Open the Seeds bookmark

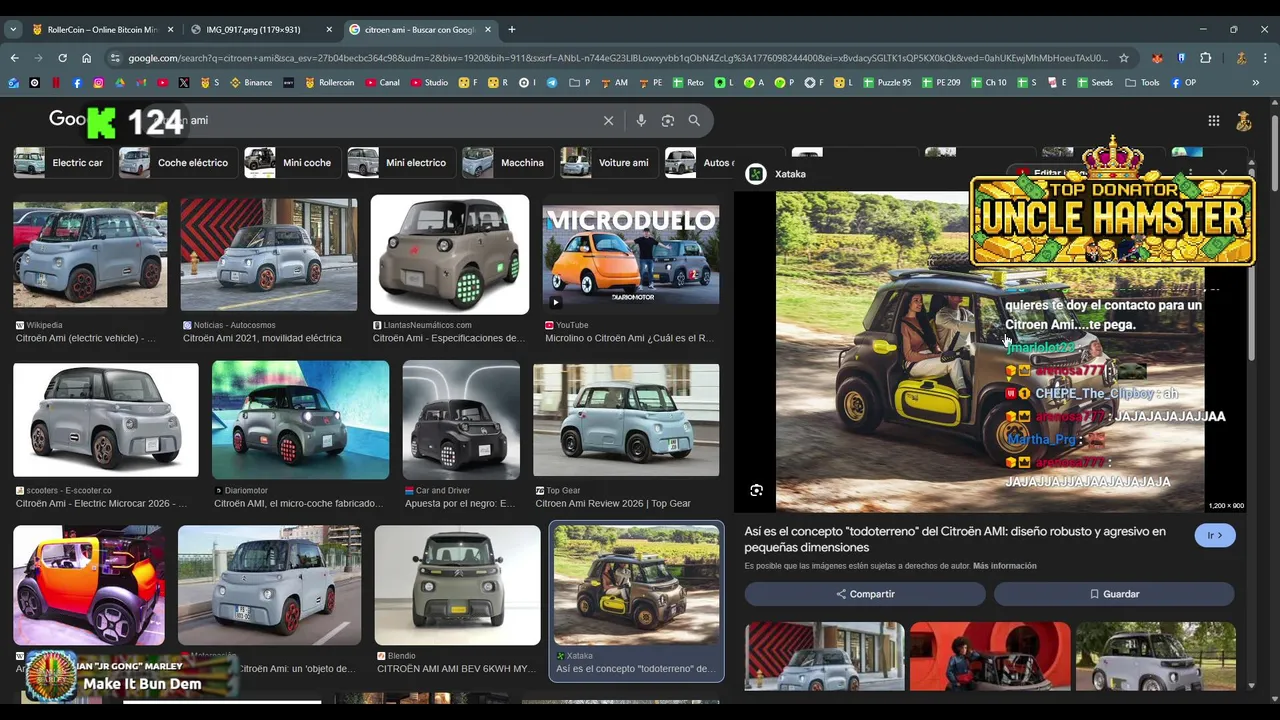pyautogui.click(x=1096, y=83)
